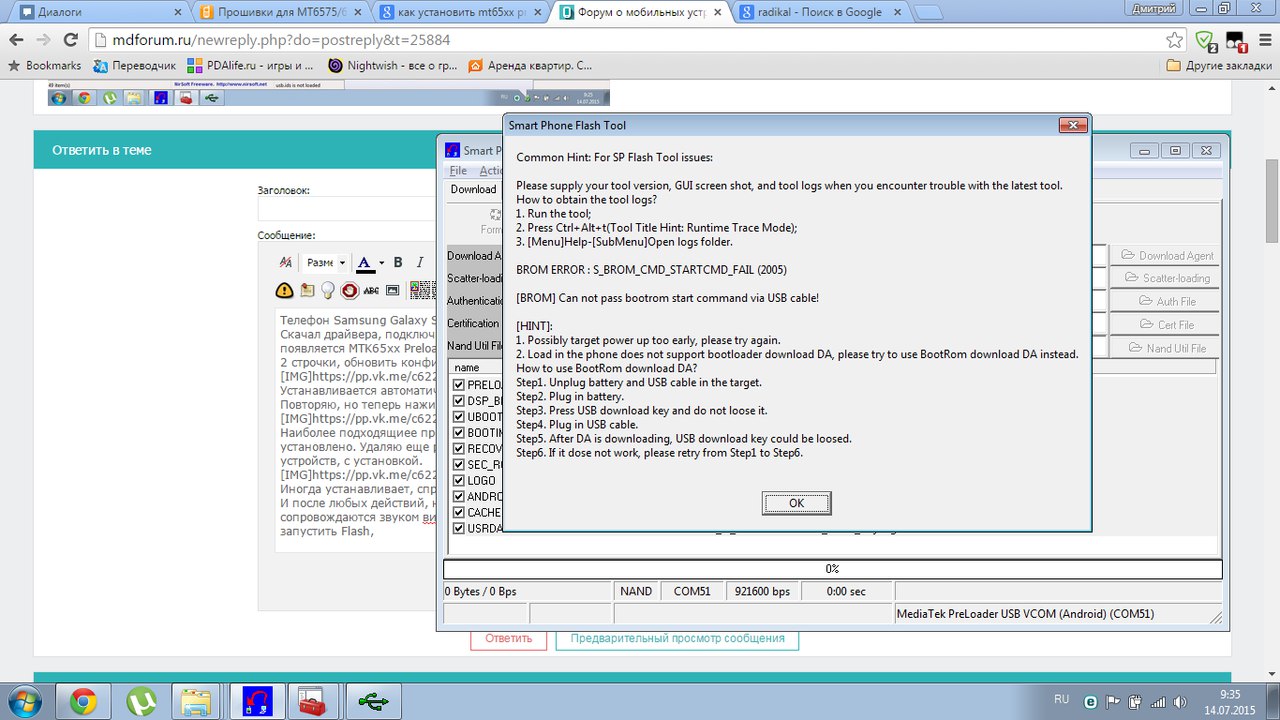Toggle the CACHE partition checkbox
Screen dimensions: 1280x720
click(x=459, y=513)
